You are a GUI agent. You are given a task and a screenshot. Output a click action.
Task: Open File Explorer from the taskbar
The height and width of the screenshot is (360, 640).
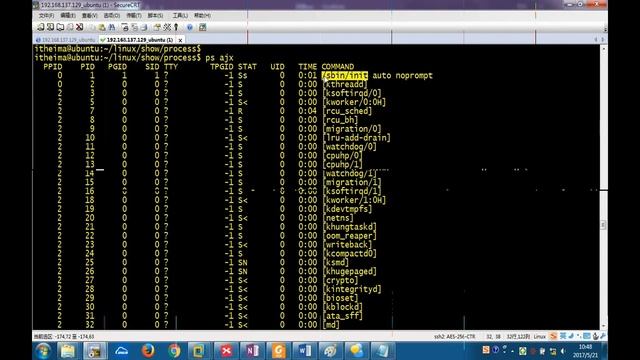pyautogui.click(x=68, y=351)
